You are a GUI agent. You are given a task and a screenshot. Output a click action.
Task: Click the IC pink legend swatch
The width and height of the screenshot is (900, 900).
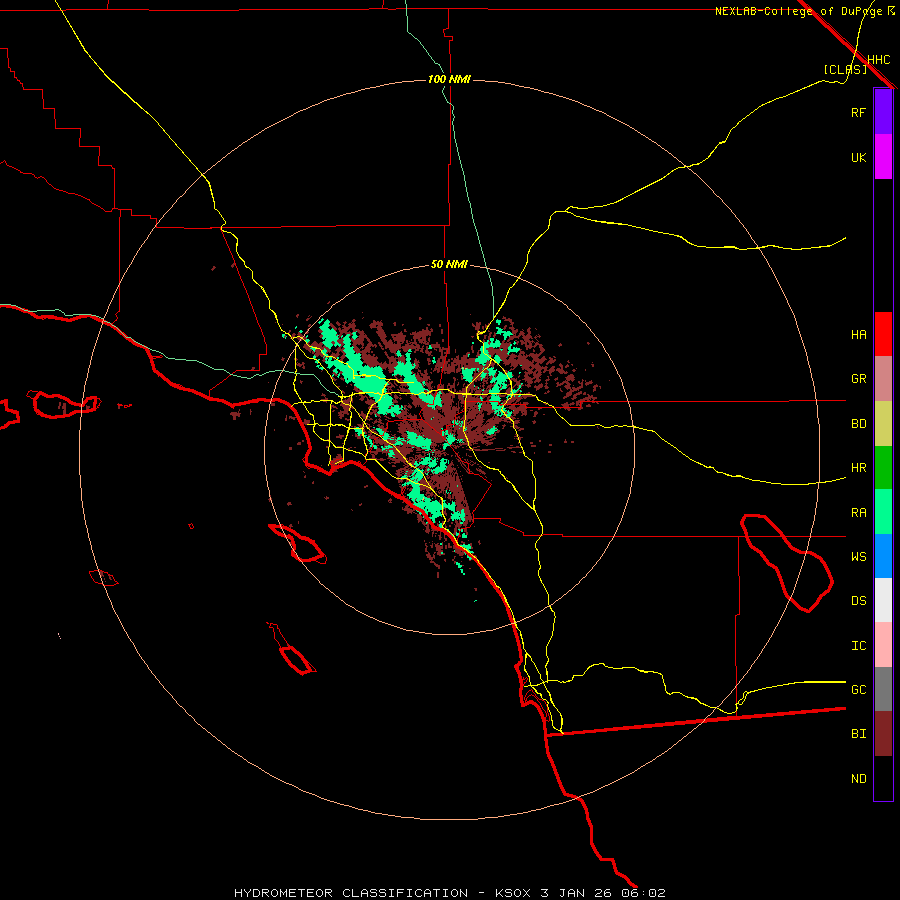pyautogui.click(x=883, y=645)
